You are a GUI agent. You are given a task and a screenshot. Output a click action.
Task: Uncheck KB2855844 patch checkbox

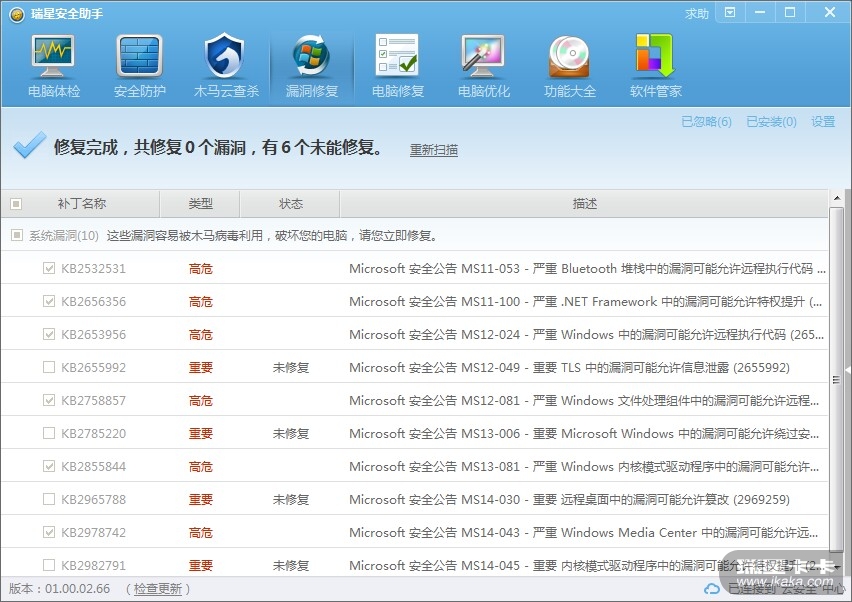pyautogui.click(x=49, y=466)
